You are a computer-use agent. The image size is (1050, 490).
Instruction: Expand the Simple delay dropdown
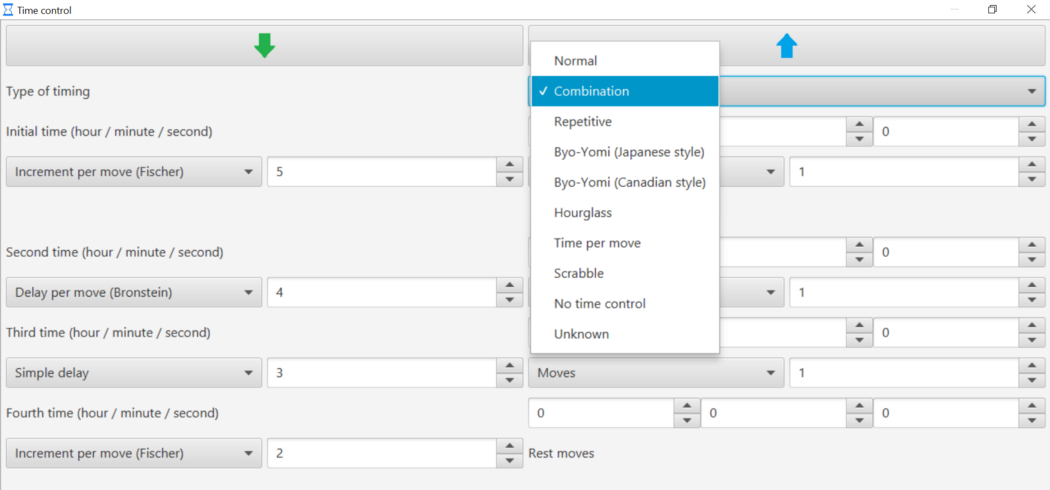(x=134, y=373)
